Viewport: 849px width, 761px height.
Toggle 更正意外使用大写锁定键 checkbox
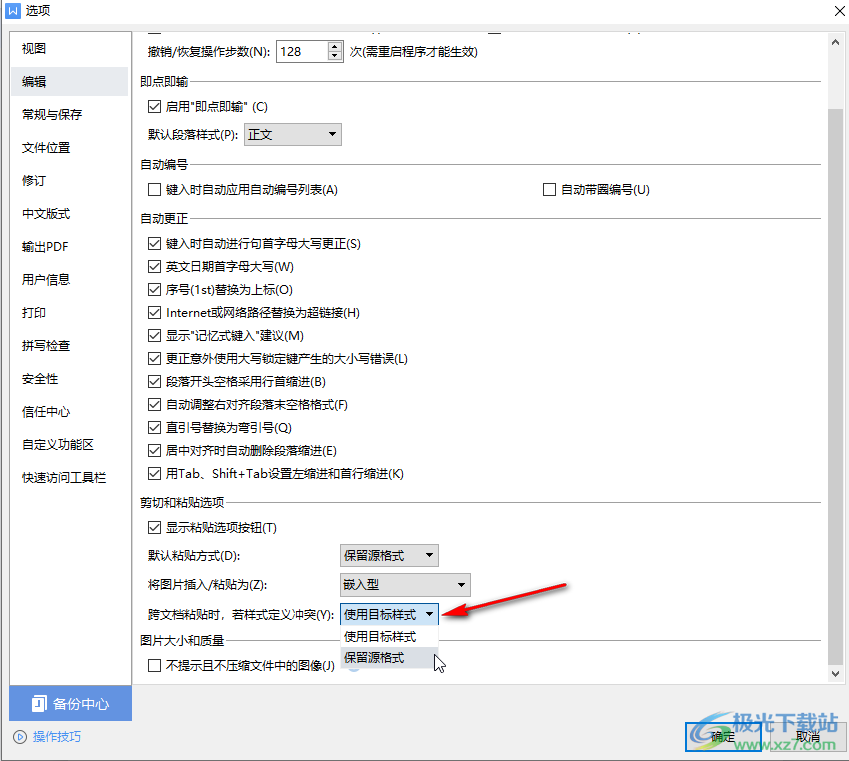[154, 359]
